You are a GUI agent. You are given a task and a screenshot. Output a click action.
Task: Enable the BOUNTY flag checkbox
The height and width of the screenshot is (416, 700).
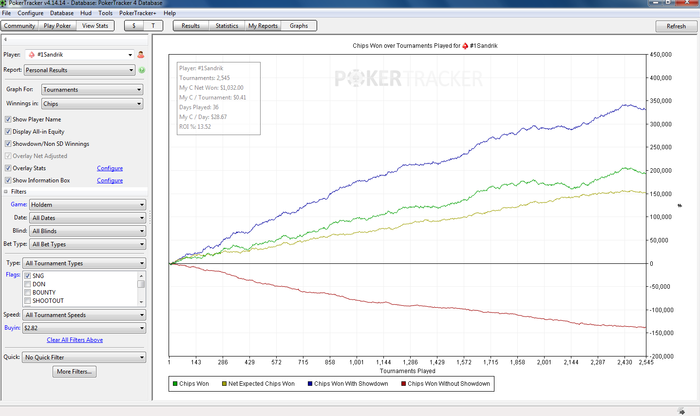pos(28,292)
